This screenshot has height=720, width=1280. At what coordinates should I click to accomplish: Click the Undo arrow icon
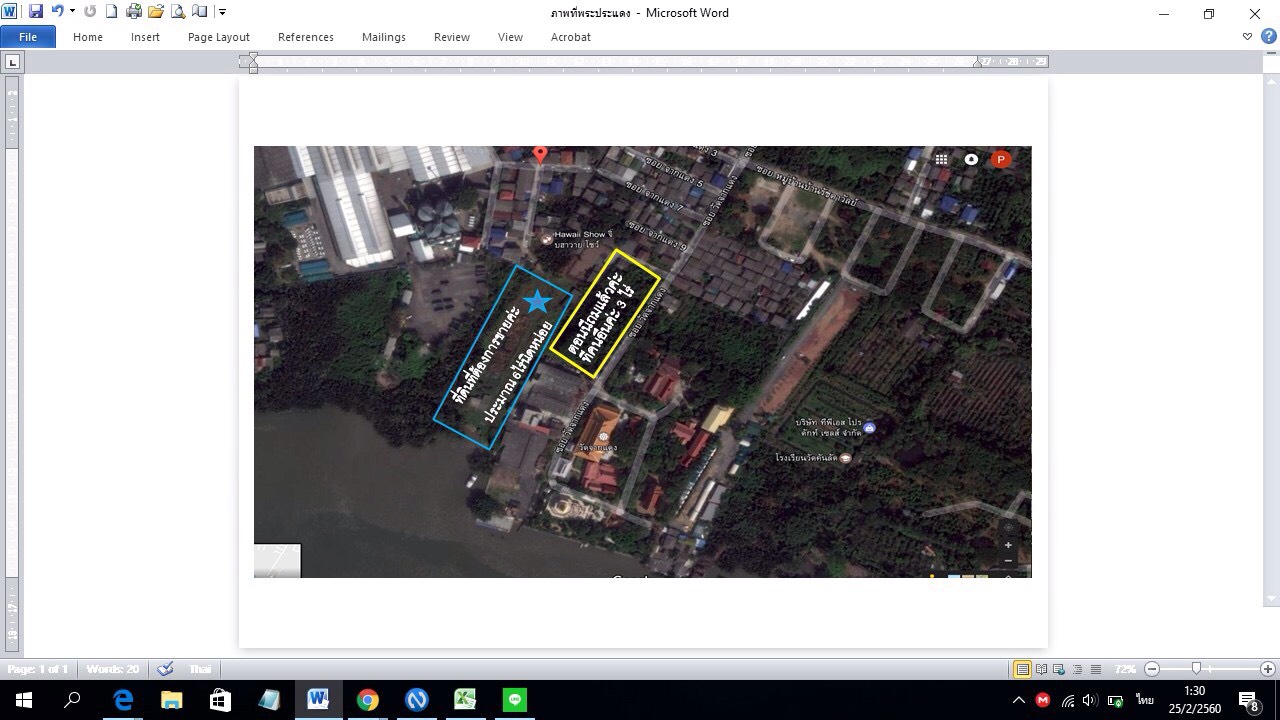(57, 12)
